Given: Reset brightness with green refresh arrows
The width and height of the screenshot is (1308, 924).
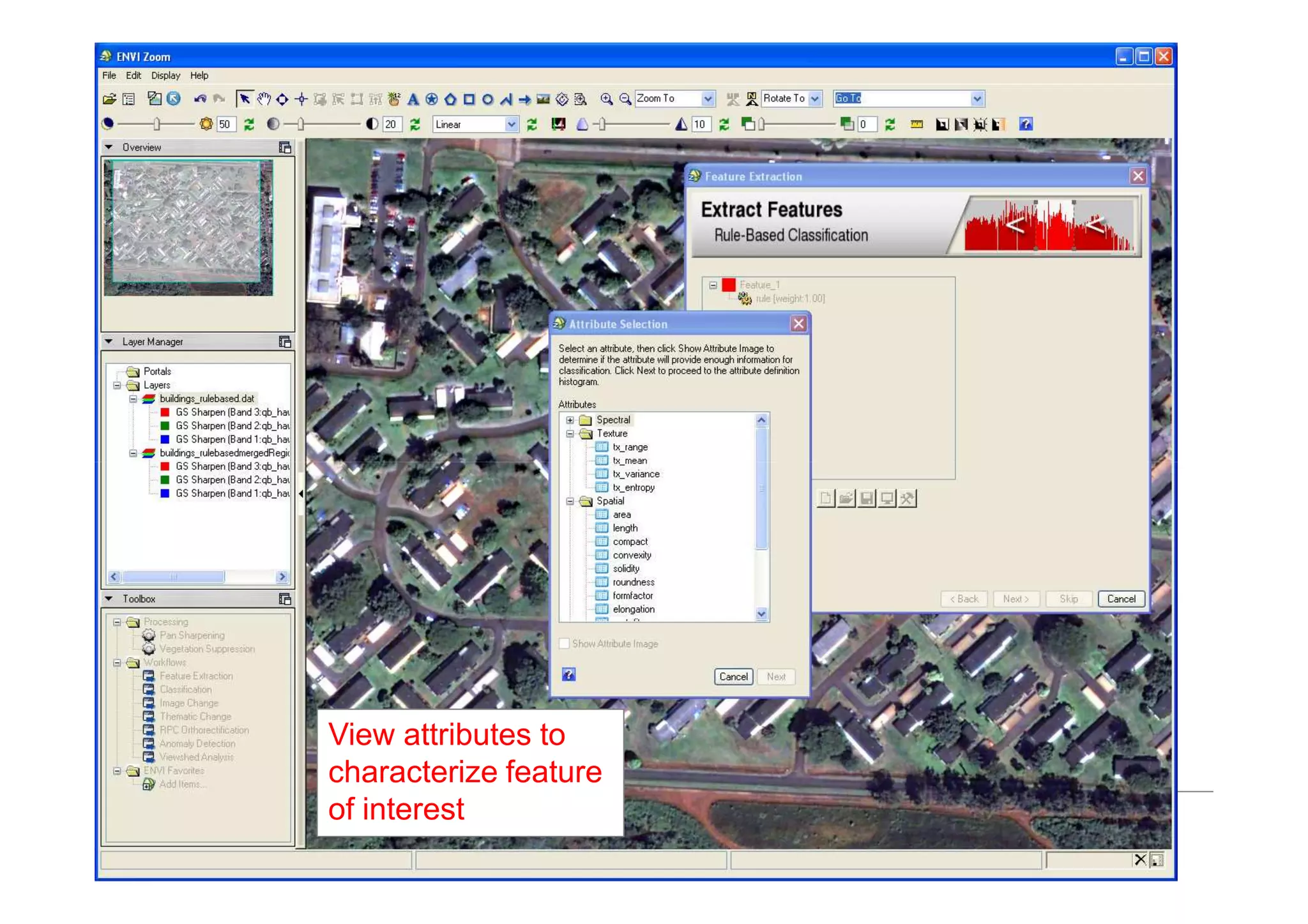Looking at the screenshot, I should point(249,125).
